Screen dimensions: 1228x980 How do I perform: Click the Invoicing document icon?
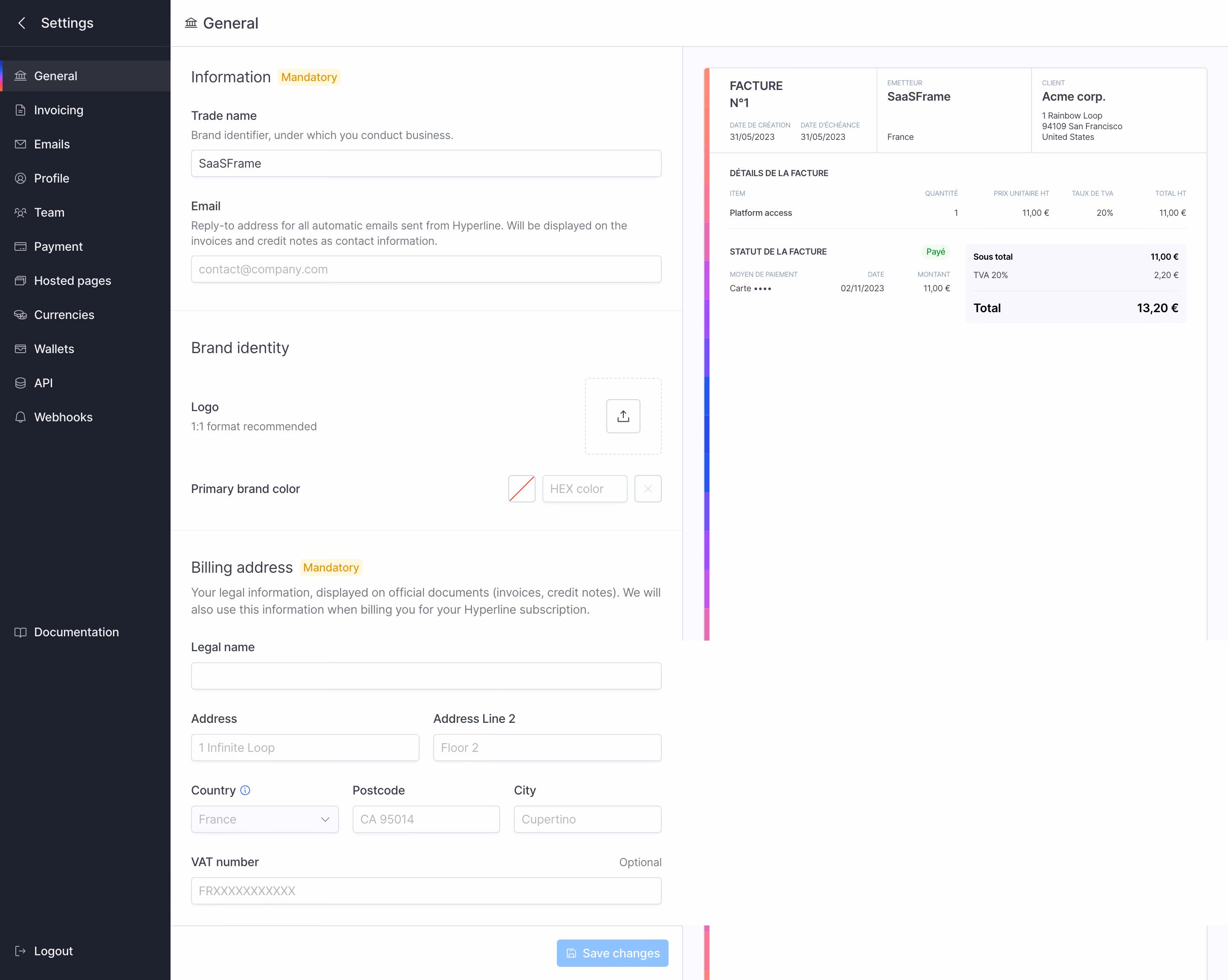20,110
